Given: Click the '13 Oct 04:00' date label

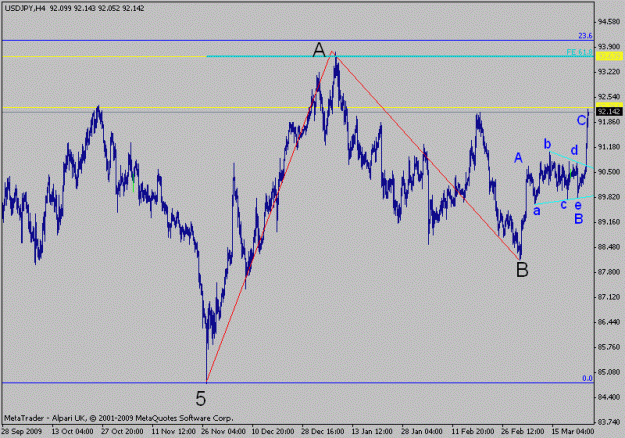Looking at the screenshot, I should 72,431.
